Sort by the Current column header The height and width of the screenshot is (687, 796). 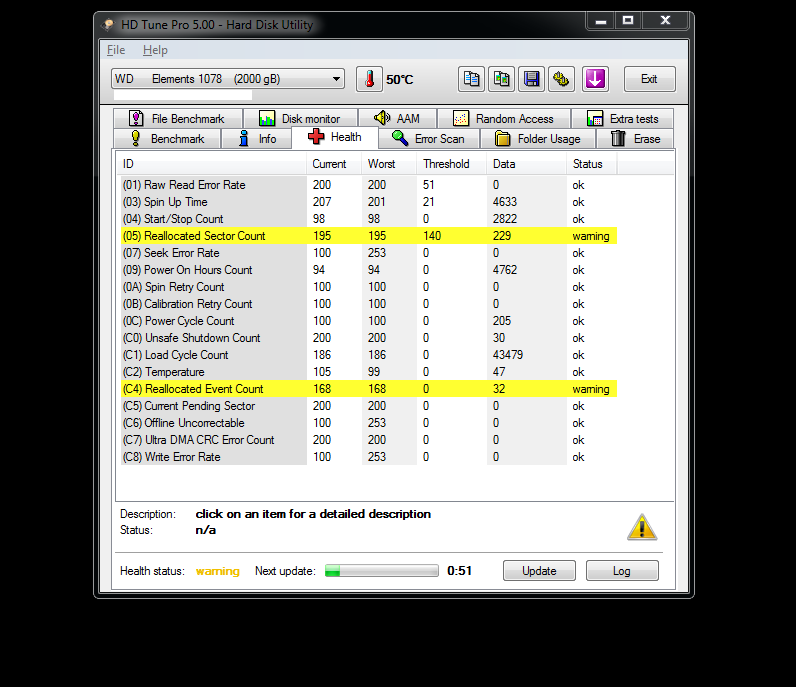point(334,164)
